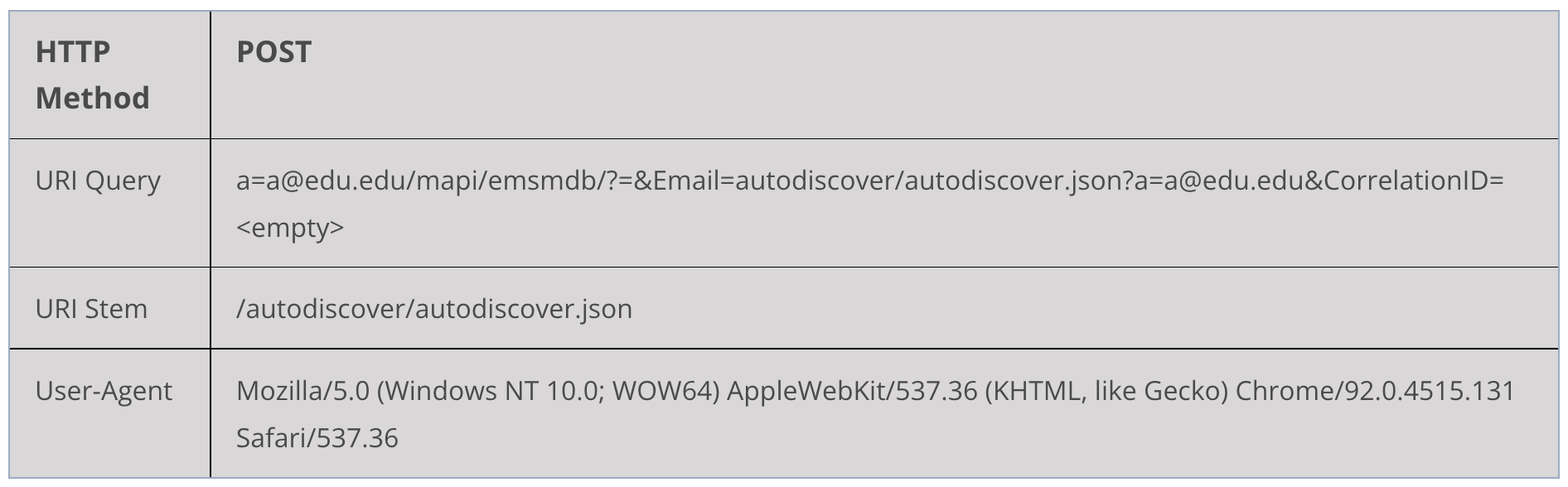1568x487 pixels.
Task: Click the (KHTML, like Gecko) text
Action: (1106, 391)
